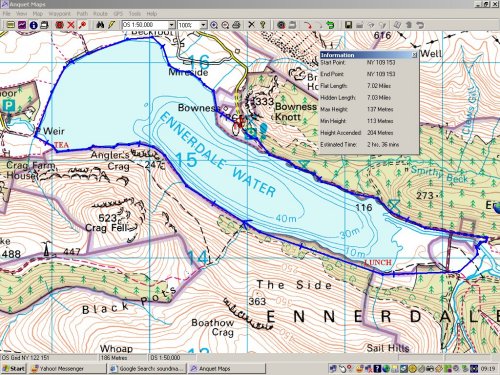Click the red curved arrow route icon
The image size is (500, 375).
tap(307, 25)
